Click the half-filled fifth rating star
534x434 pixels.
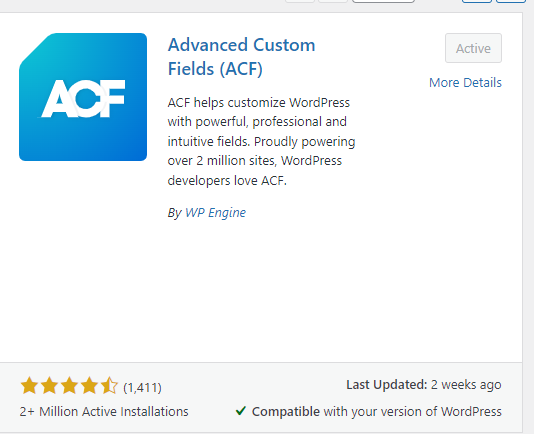(109, 386)
